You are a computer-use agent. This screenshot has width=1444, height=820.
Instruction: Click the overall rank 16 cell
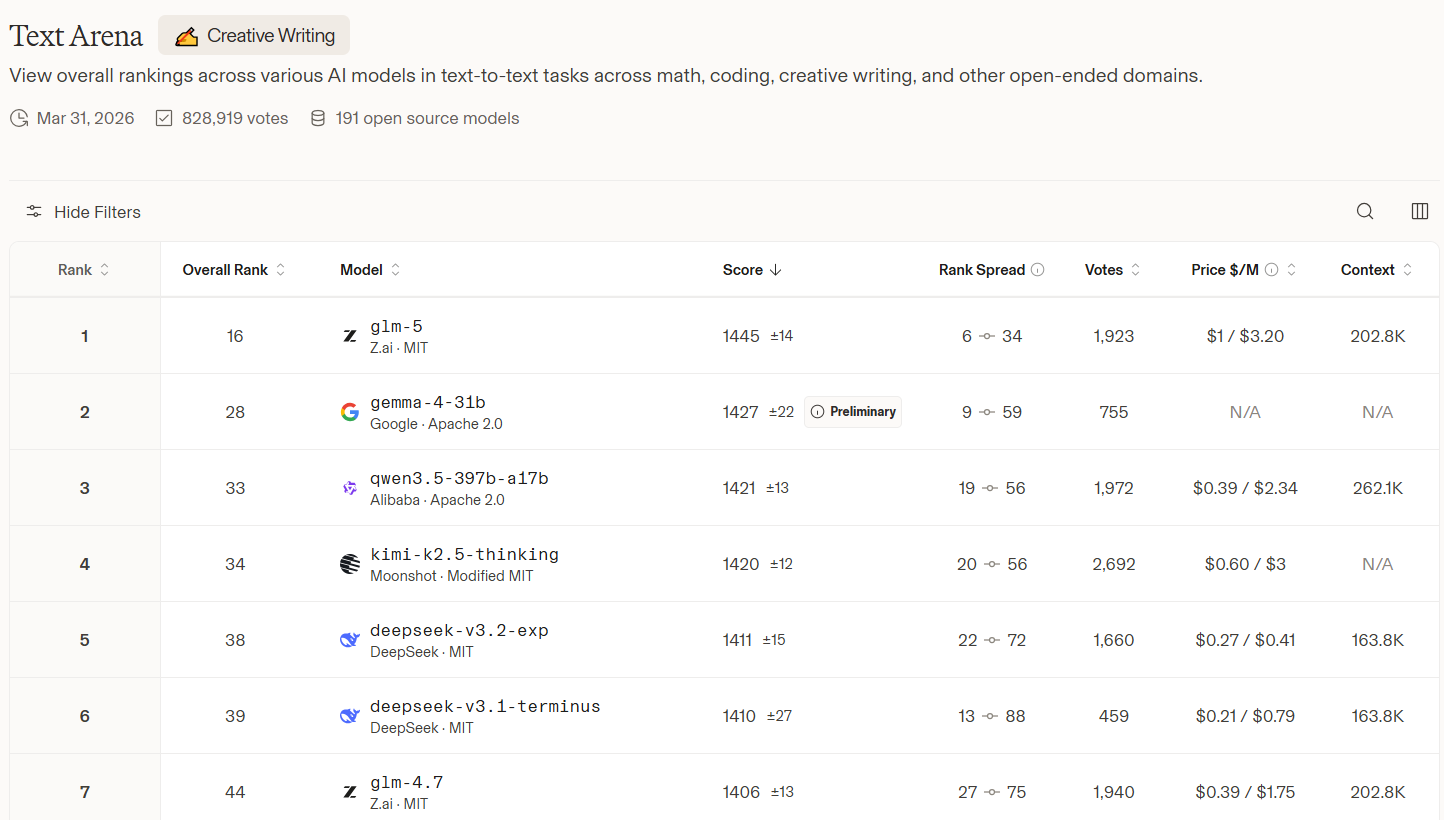coord(235,336)
